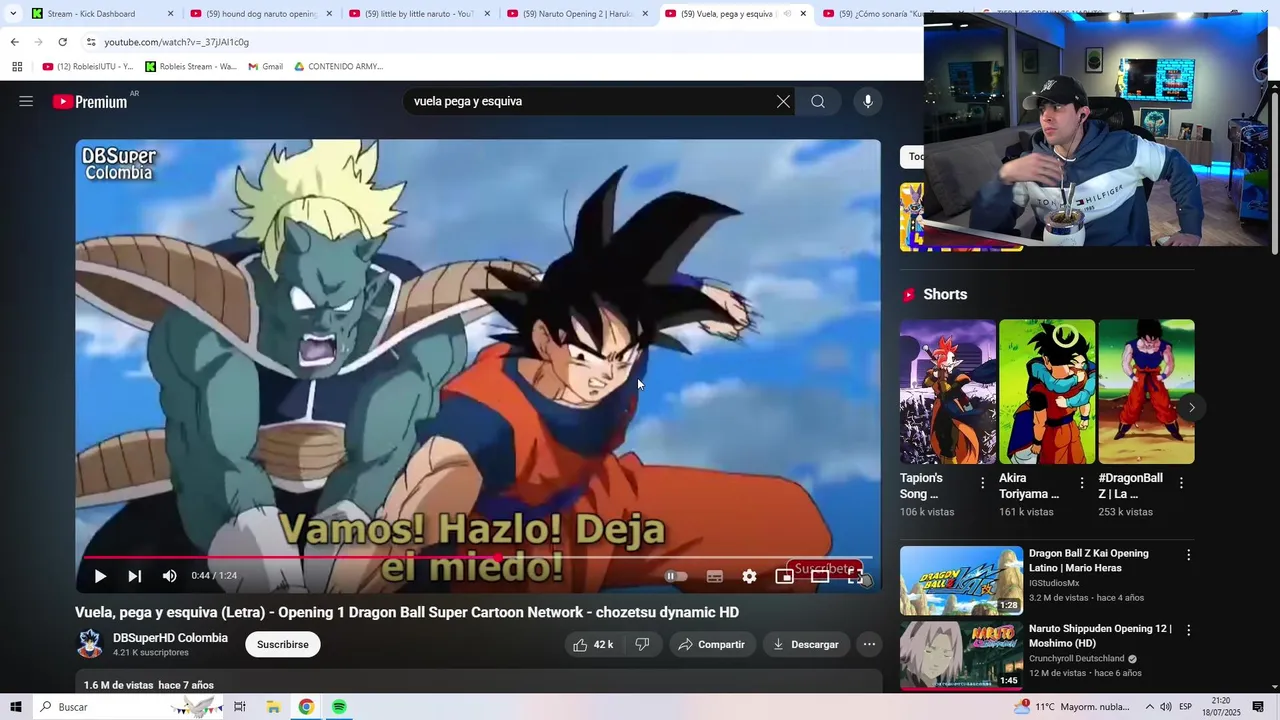The height and width of the screenshot is (720, 1280).
Task: Switch to theater mode view
Action: pos(820,576)
